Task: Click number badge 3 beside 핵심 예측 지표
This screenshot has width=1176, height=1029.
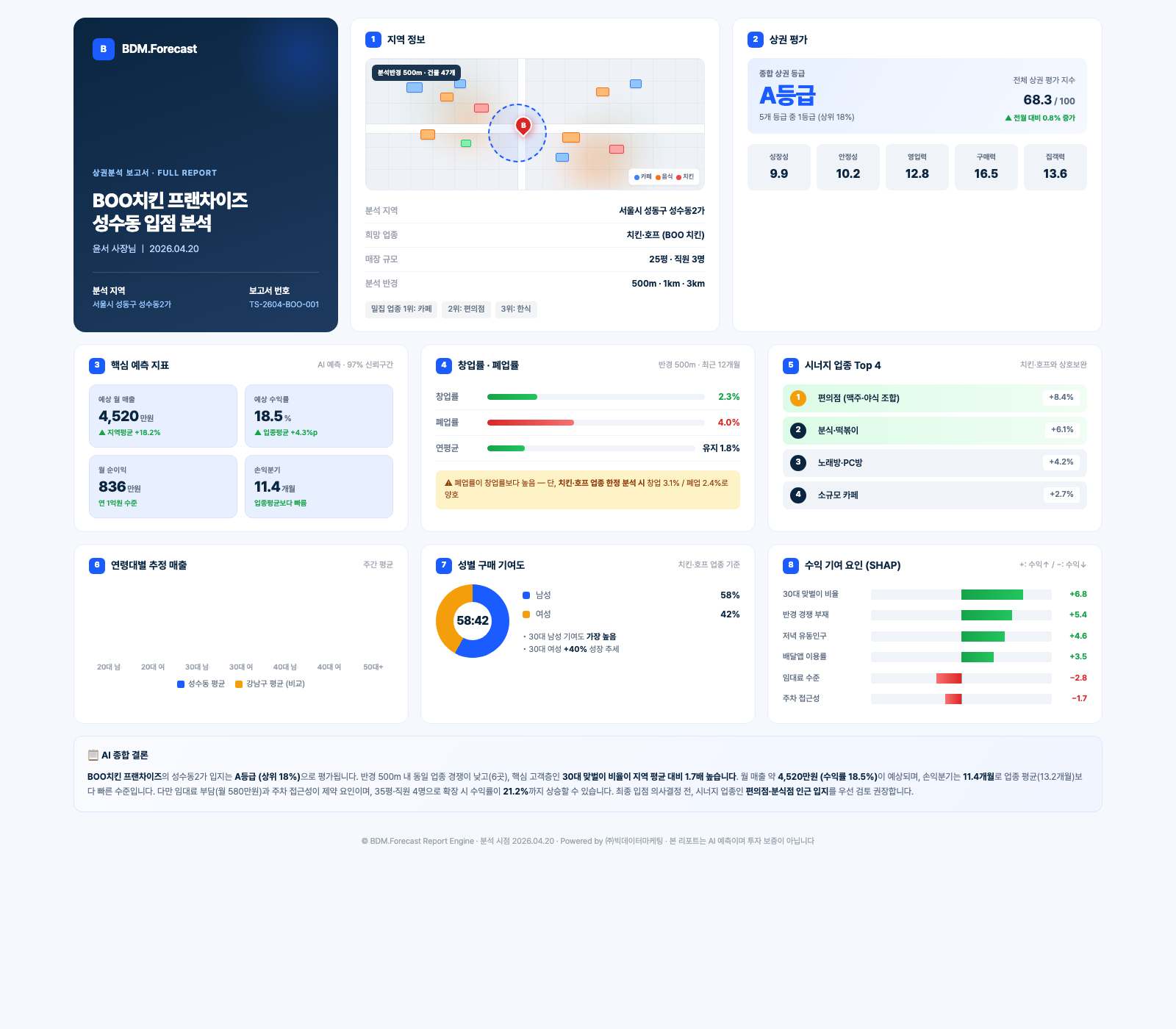Action: [97, 365]
